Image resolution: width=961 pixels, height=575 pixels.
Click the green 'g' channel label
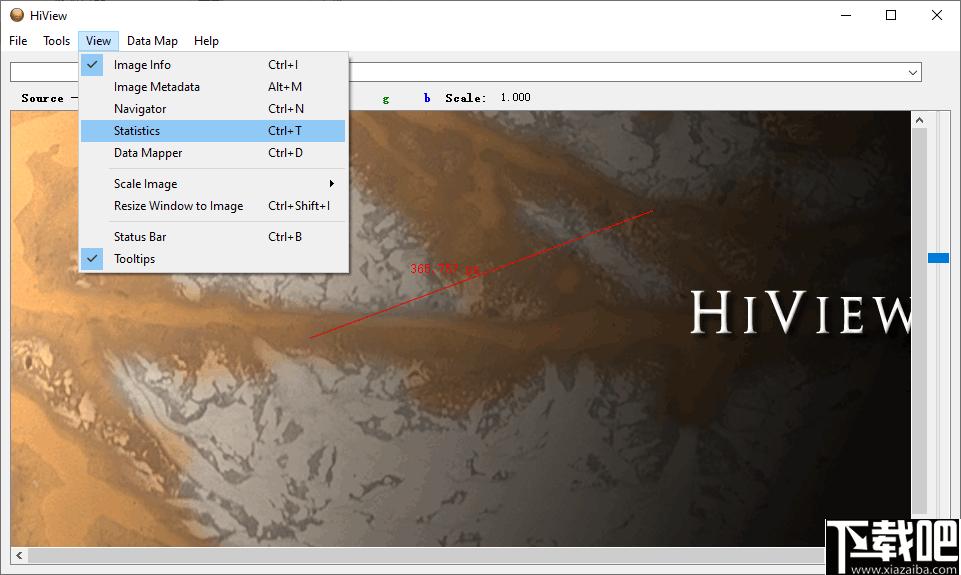pos(386,99)
